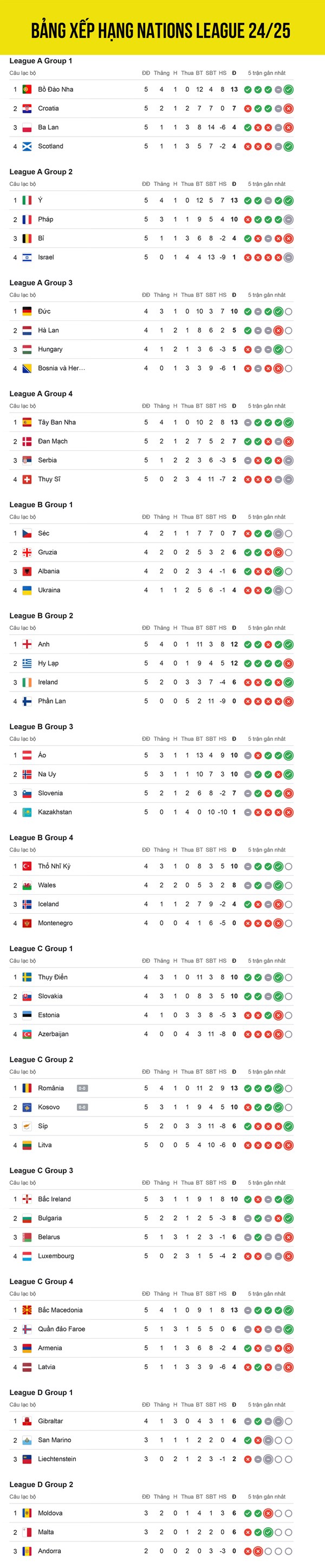Click the Israel flag icon
The image size is (325, 1568).
coord(27,257)
